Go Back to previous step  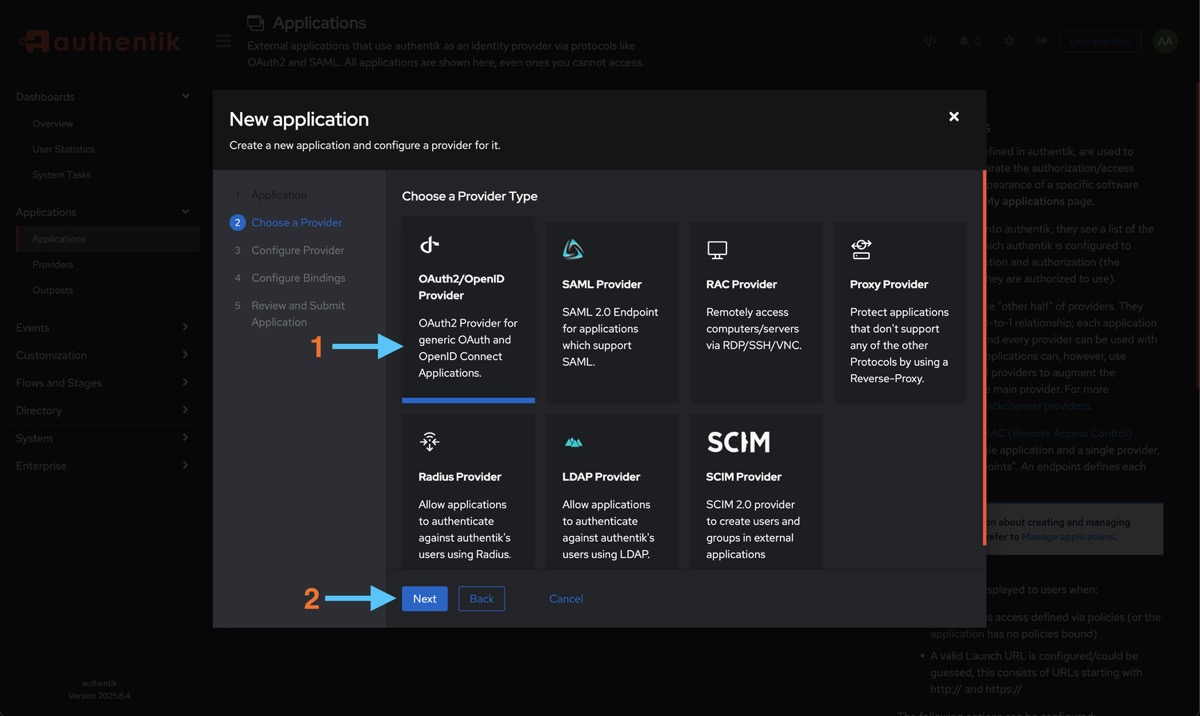(x=482, y=598)
